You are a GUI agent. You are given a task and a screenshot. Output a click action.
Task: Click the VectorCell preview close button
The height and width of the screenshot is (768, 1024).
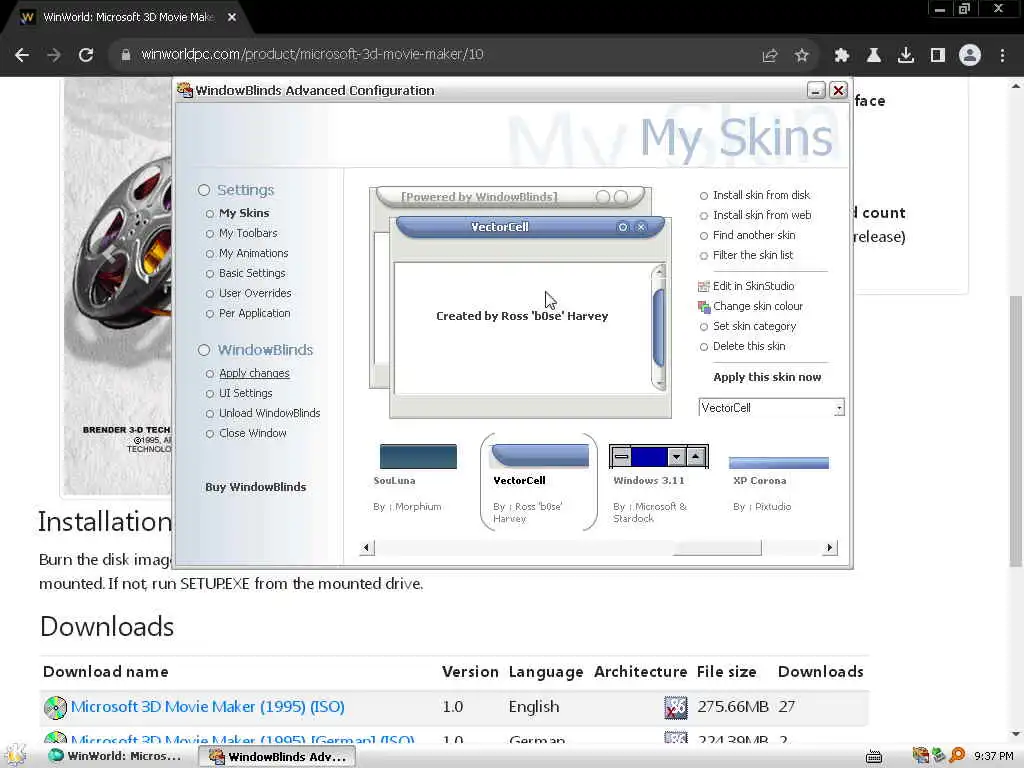click(642, 227)
